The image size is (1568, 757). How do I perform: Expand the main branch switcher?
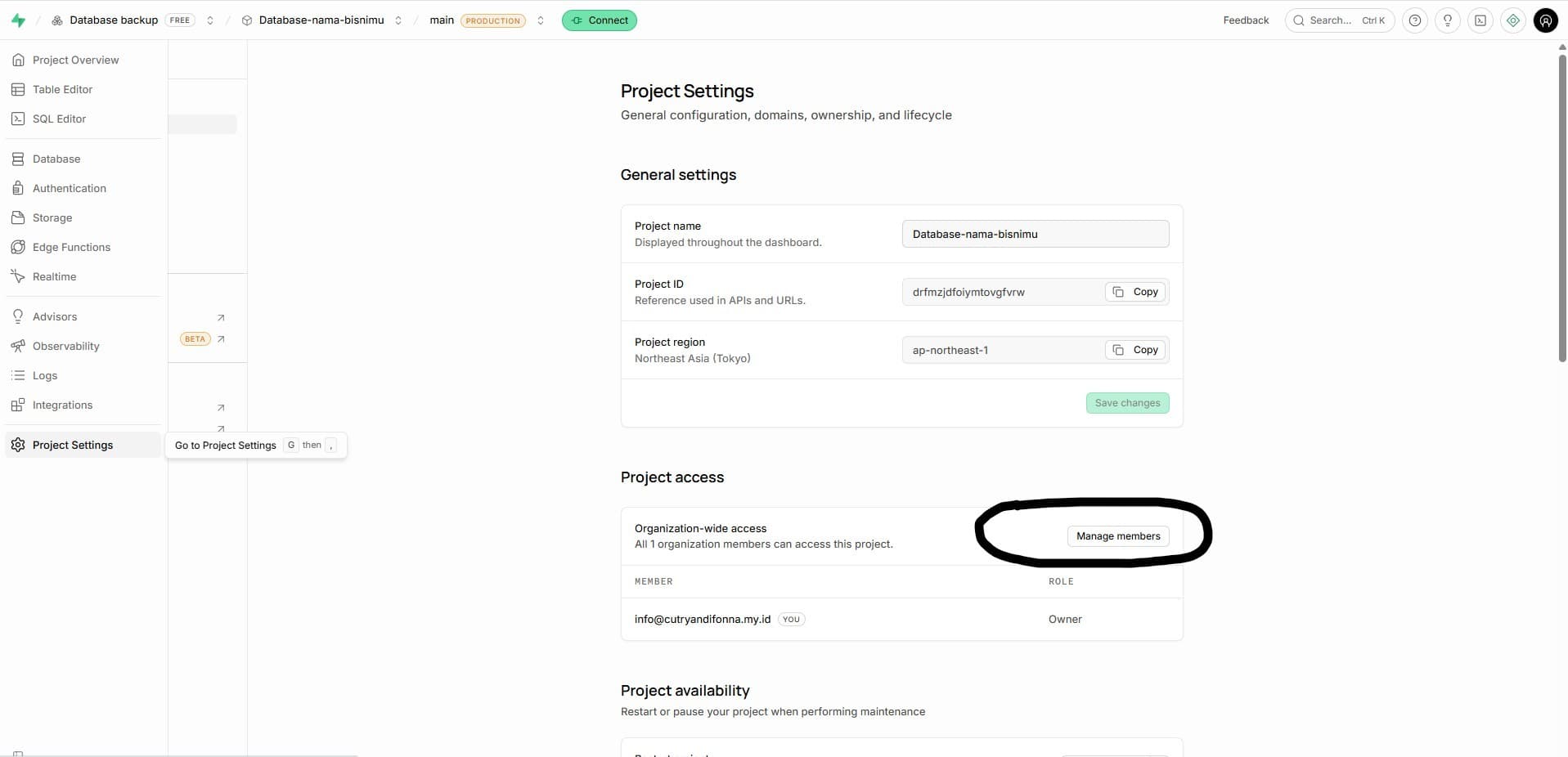point(541,20)
